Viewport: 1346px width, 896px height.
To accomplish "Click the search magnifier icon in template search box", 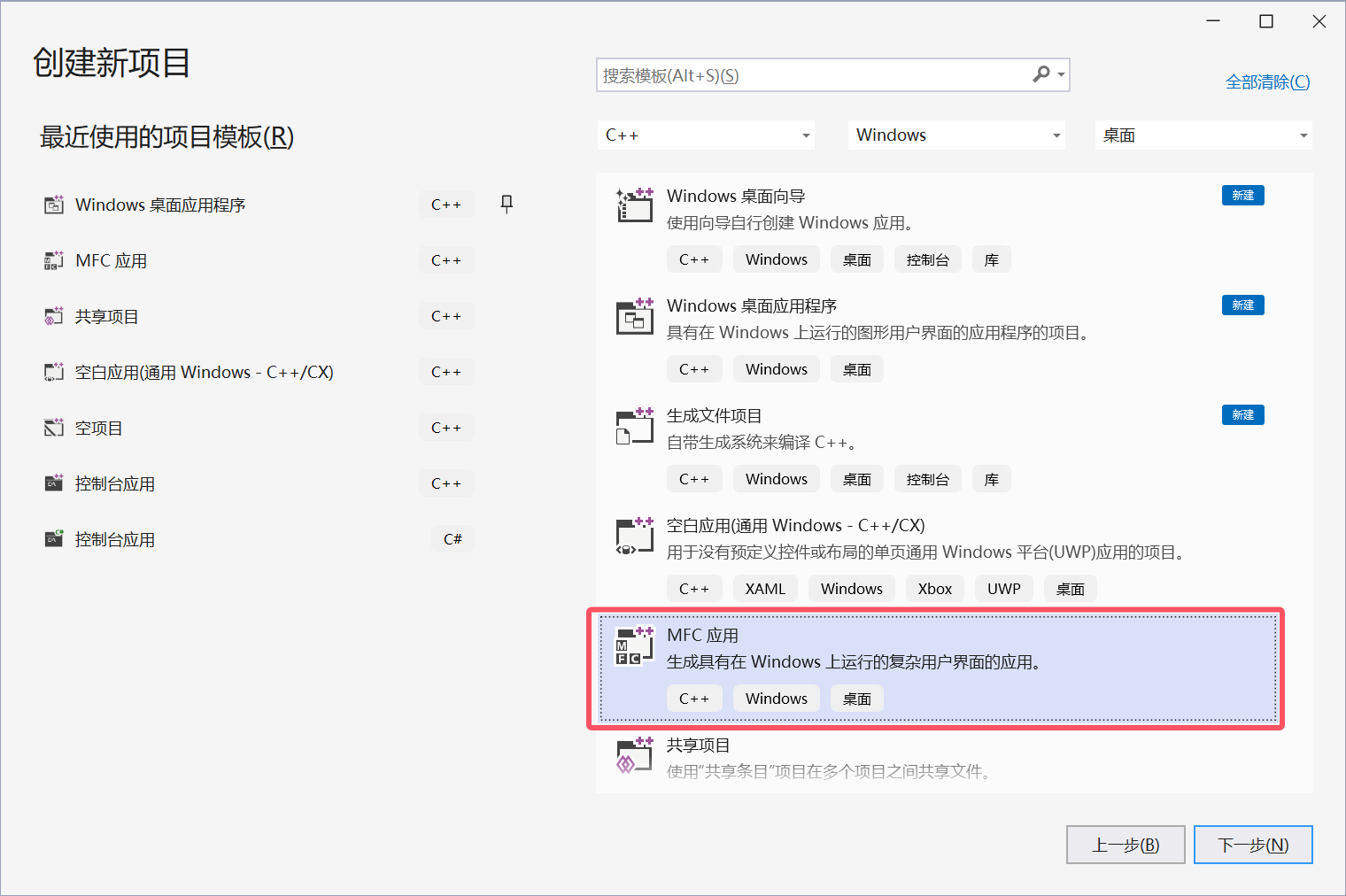I will point(1041,74).
